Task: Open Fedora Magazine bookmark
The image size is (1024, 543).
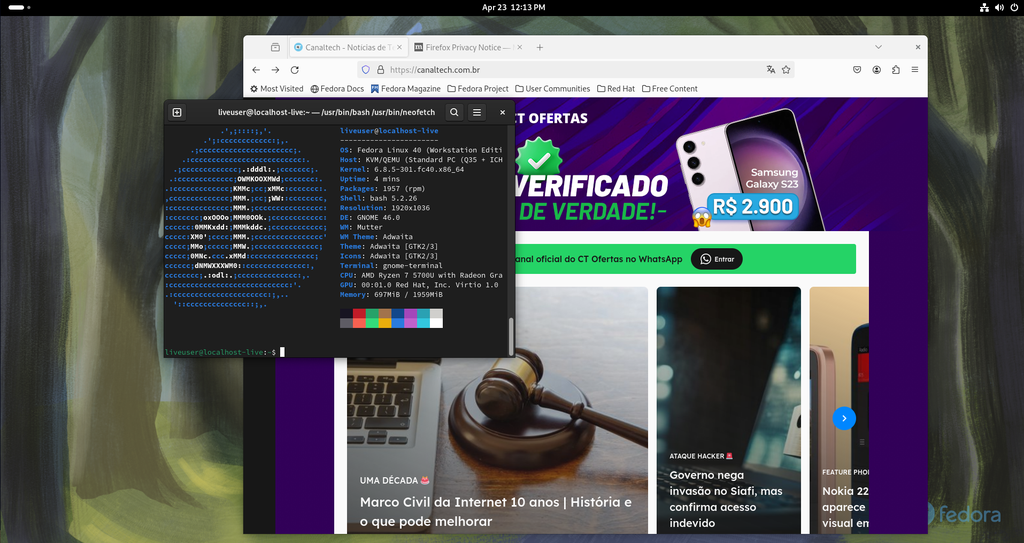Action: [x=406, y=89]
